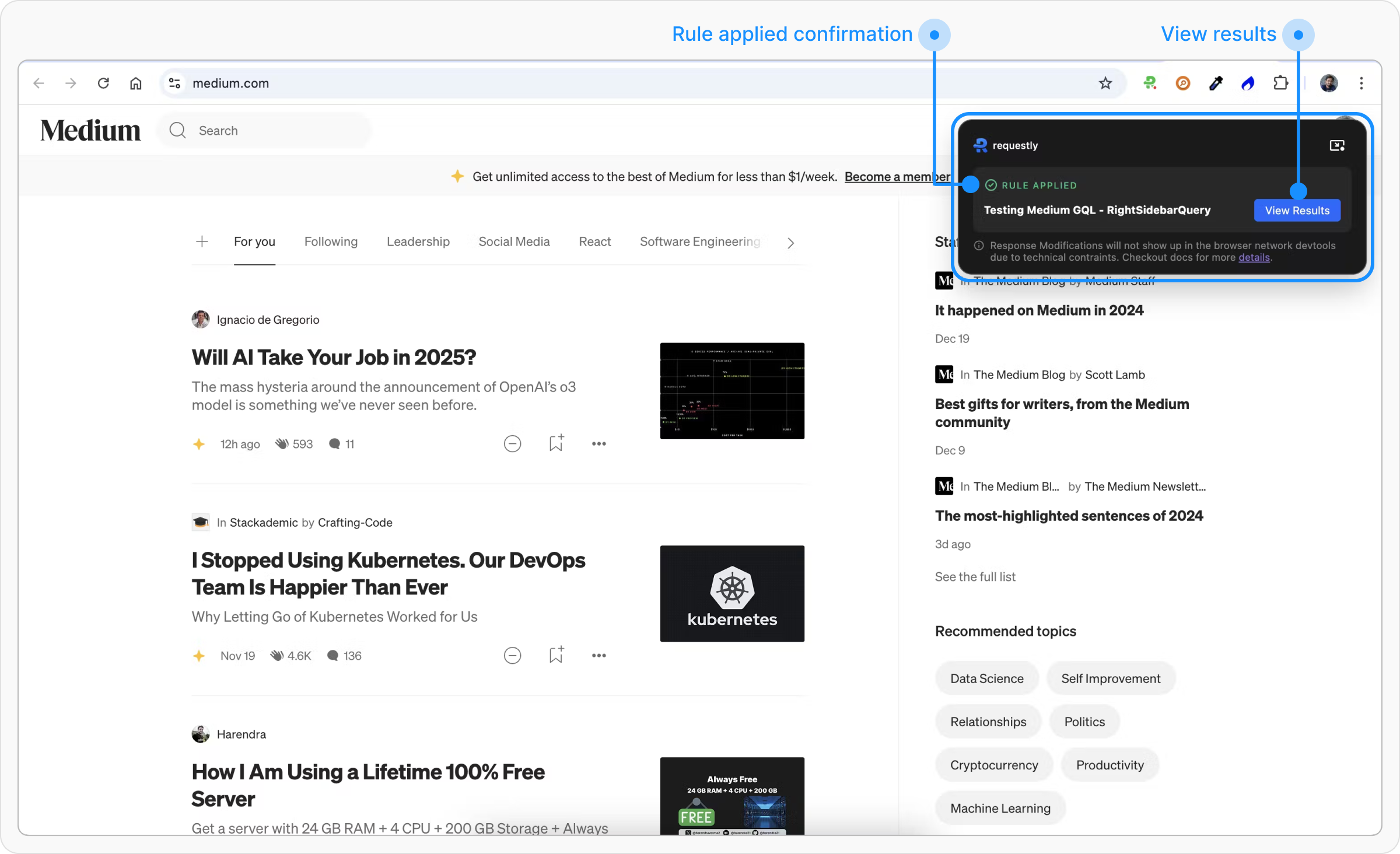Screen dimensions: 1400x854
Task: Show less like the Kubernetes article
Action: (512, 656)
